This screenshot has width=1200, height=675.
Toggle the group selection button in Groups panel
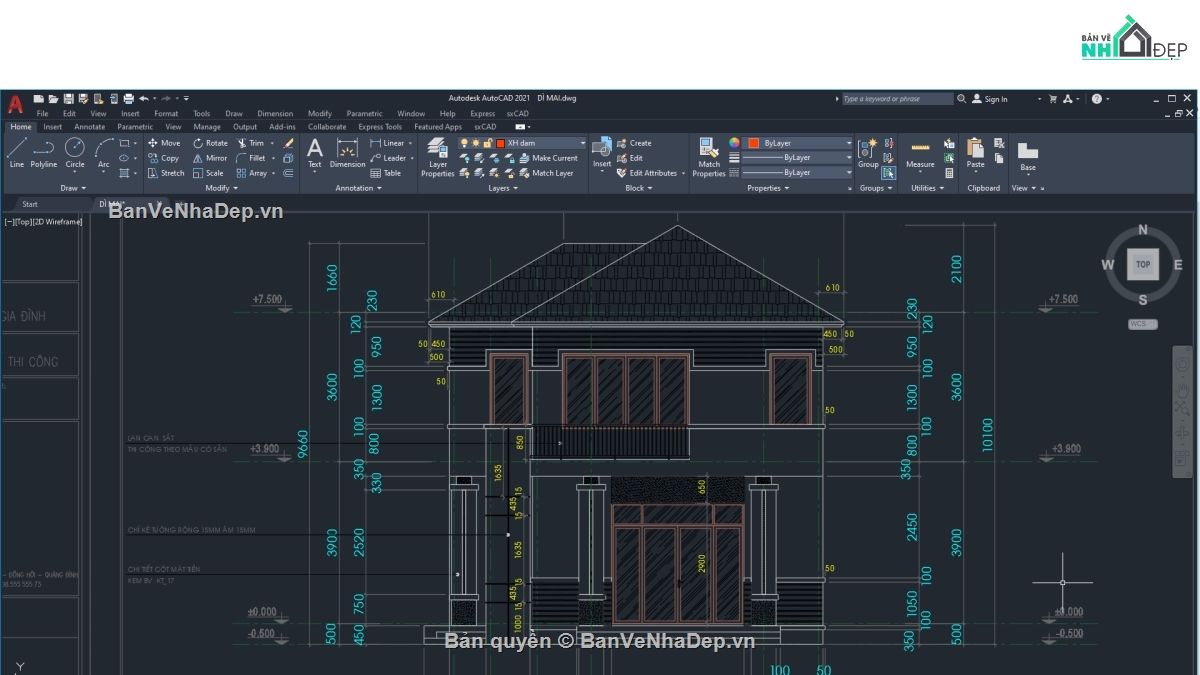tap(888, 173)
